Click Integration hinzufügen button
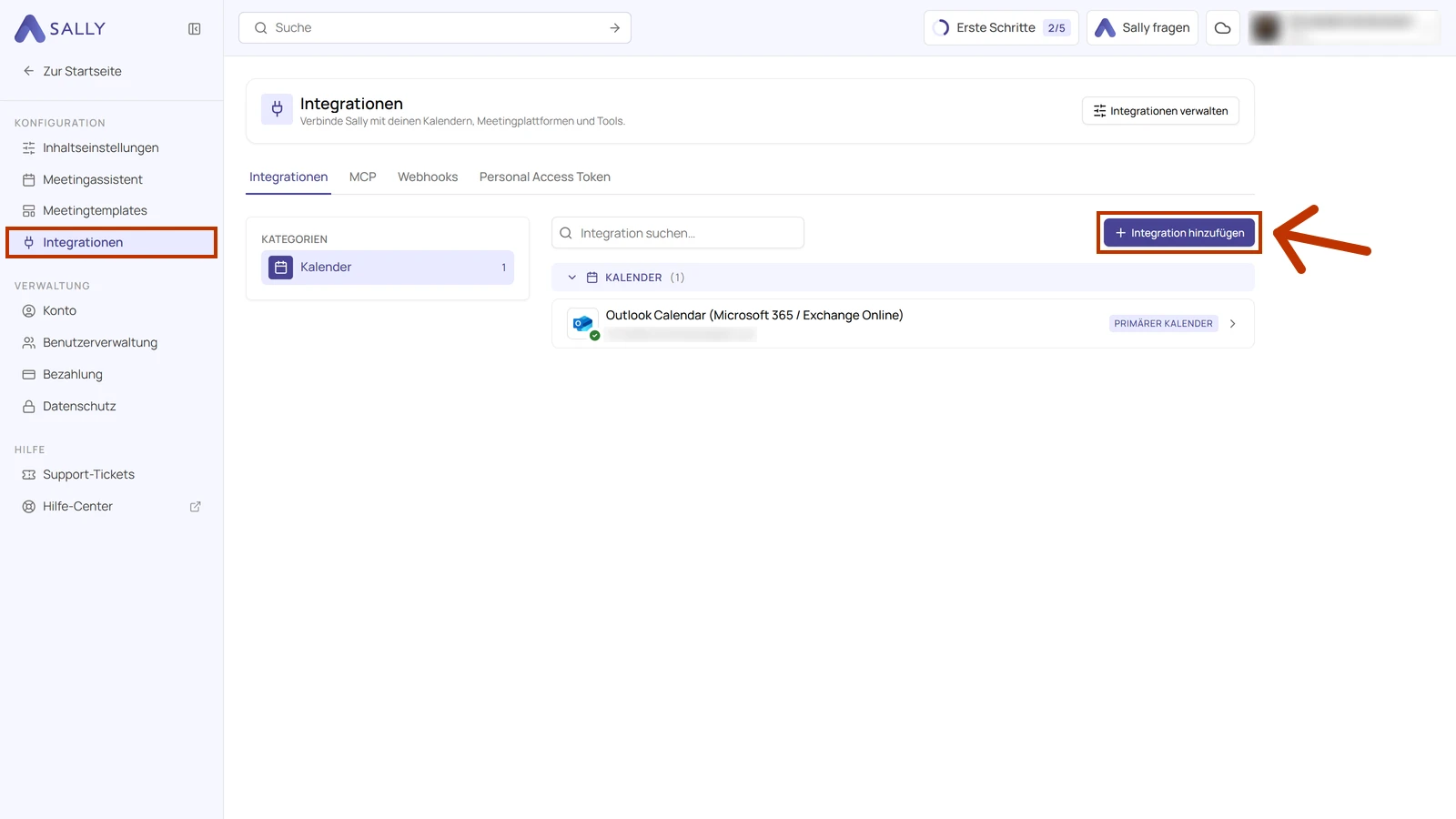Screen dimensions: 1456x819 1179,233
